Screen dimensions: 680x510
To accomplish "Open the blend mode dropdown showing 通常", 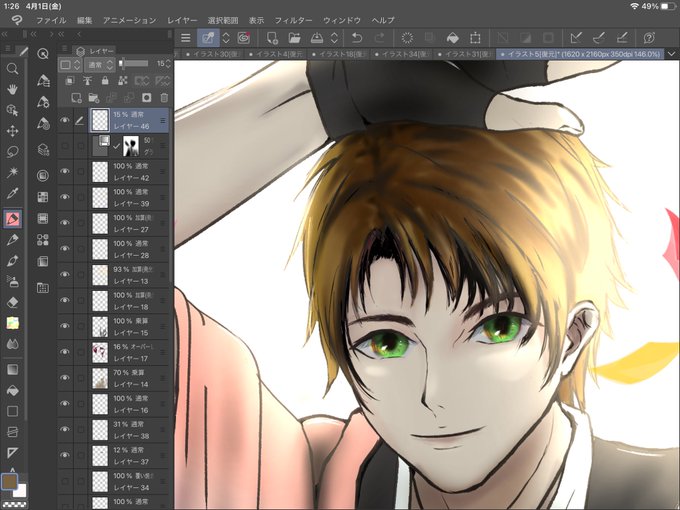I will tap(100, 65).
